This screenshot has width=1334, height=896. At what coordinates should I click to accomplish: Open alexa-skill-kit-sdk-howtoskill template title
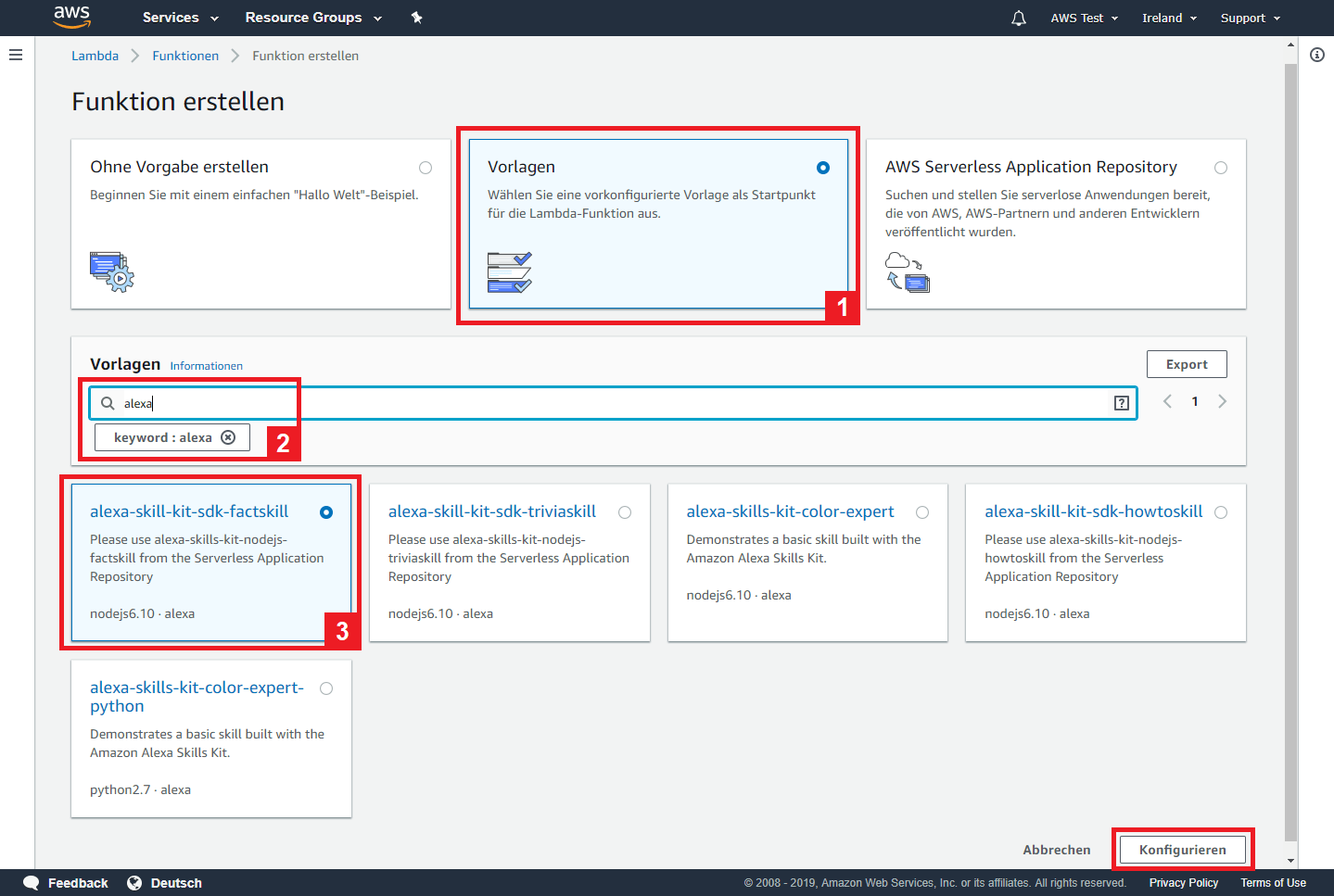(x=1094, y=511)
